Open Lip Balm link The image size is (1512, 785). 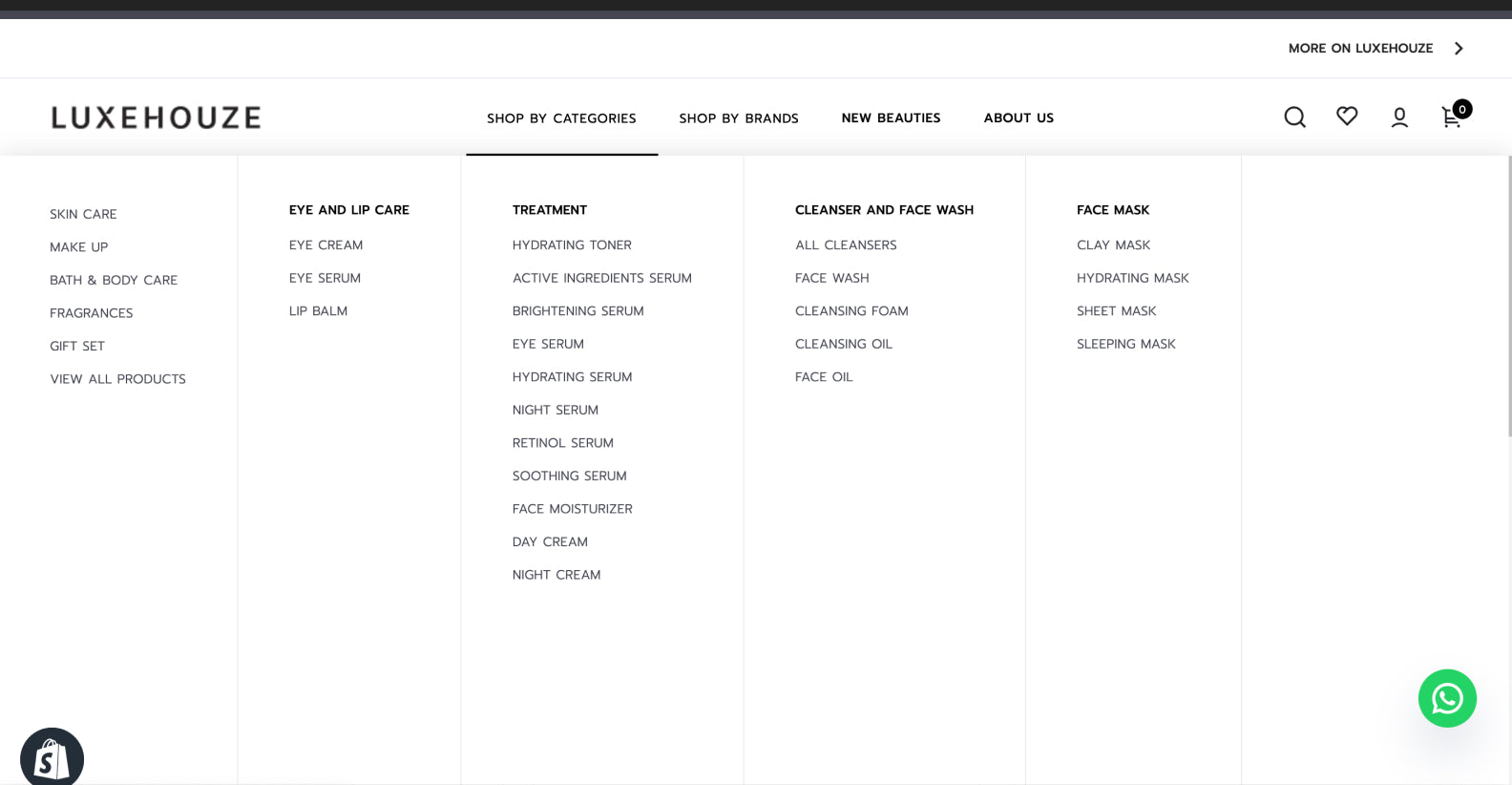(x=318, y=311)
